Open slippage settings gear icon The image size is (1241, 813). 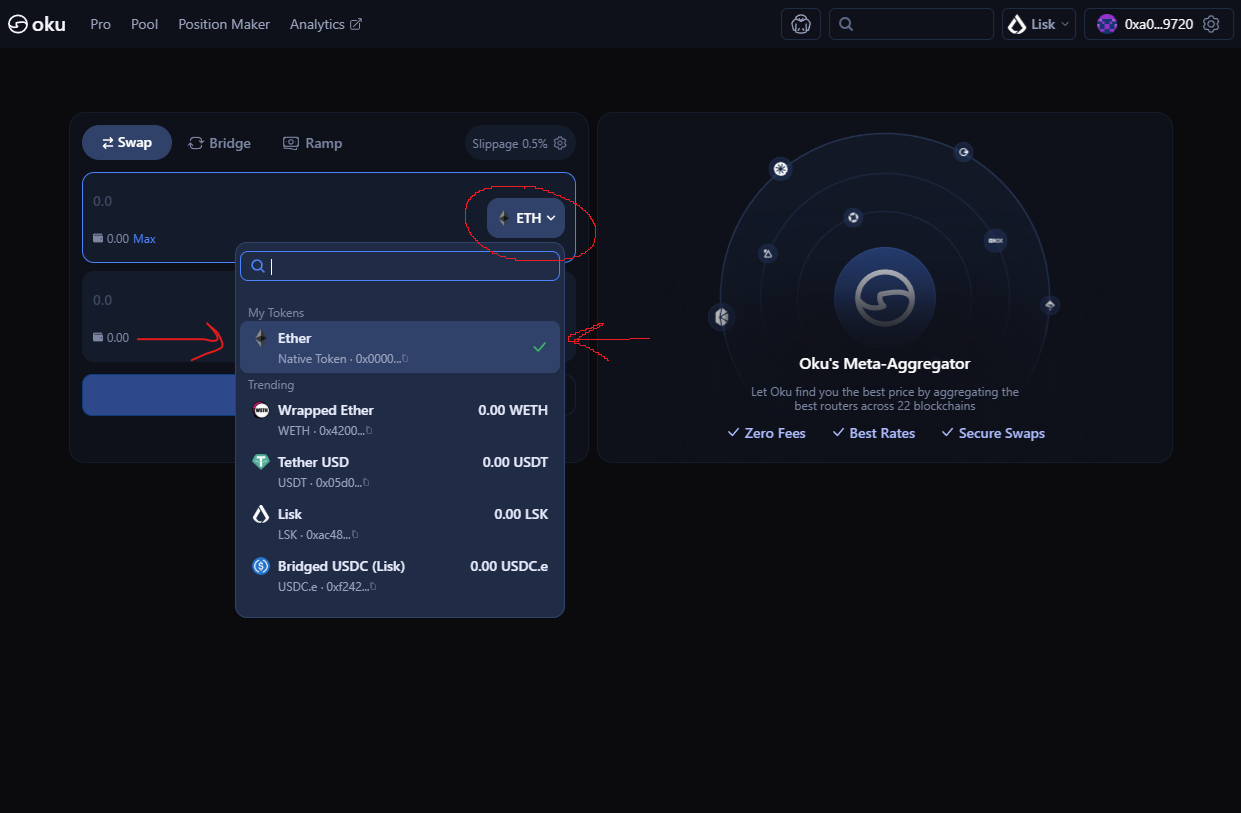(560, 143)
